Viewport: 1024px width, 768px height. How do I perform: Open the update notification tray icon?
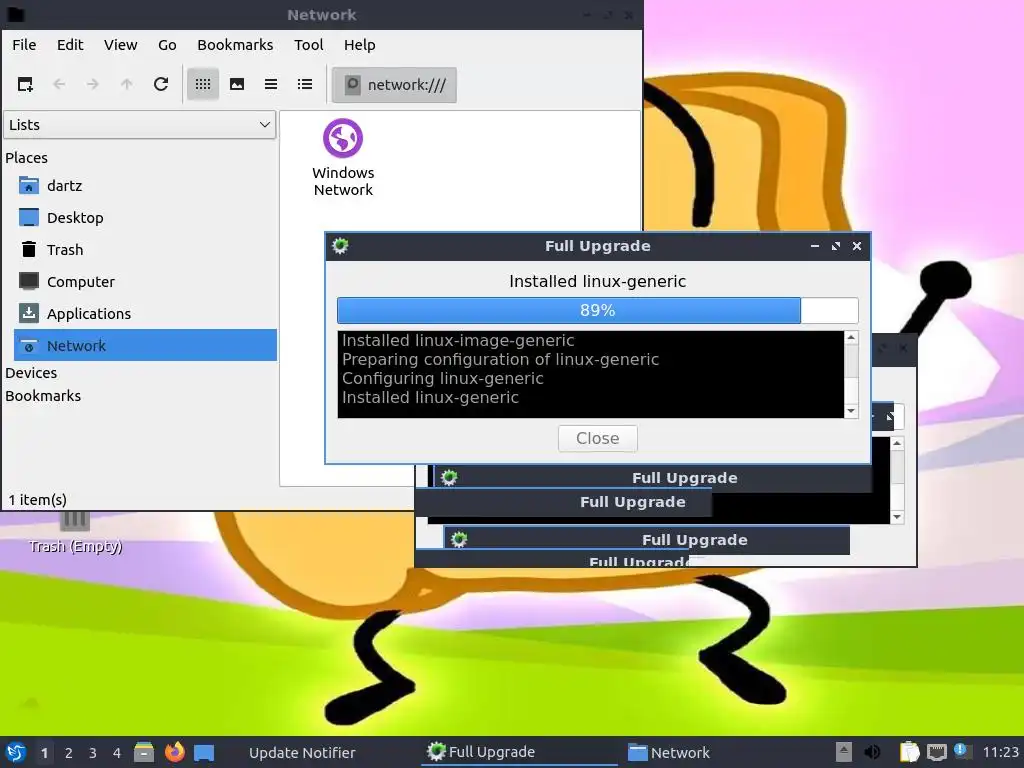961,751
